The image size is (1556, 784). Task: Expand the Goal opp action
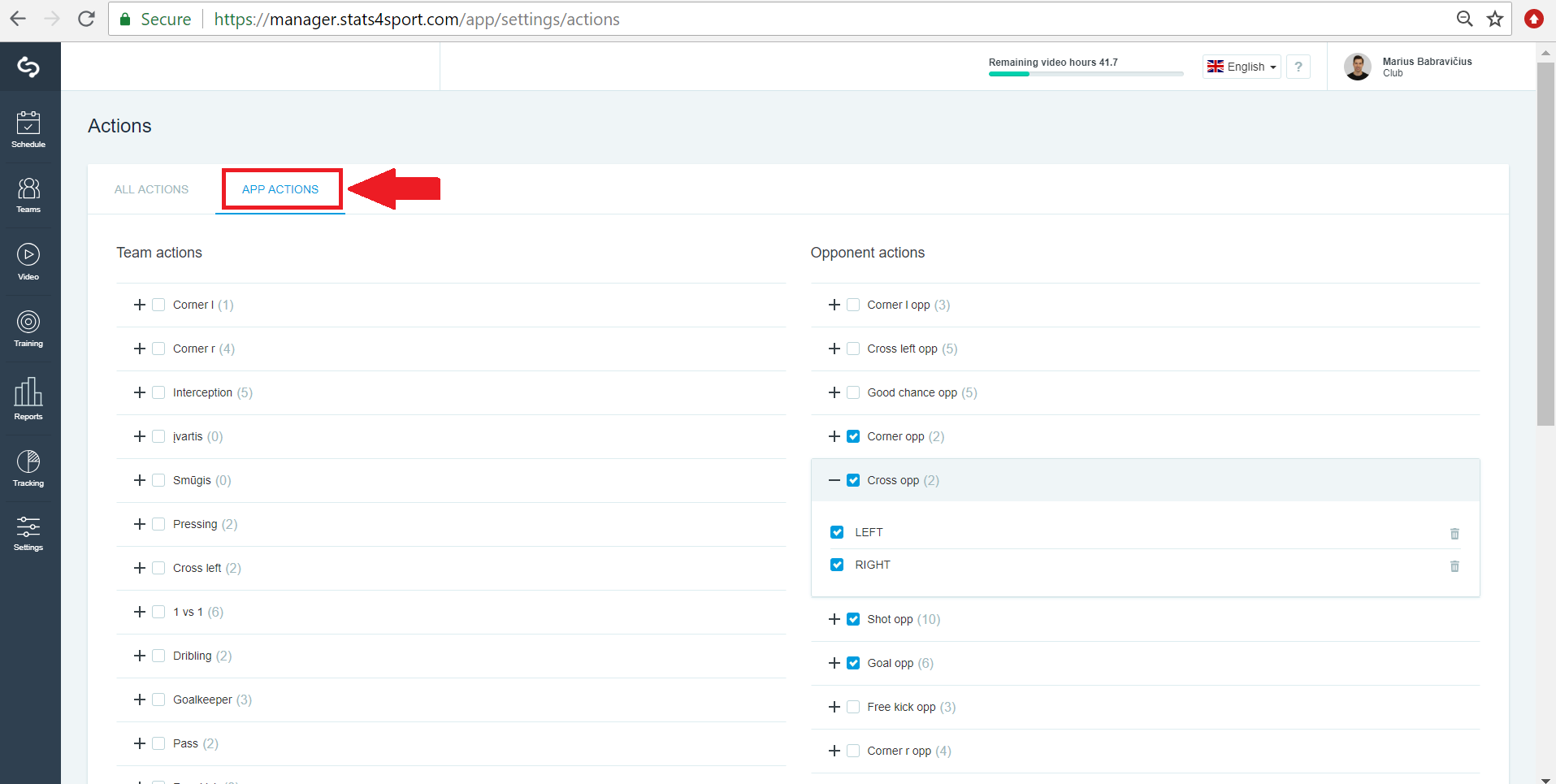(x=834, y=663)
